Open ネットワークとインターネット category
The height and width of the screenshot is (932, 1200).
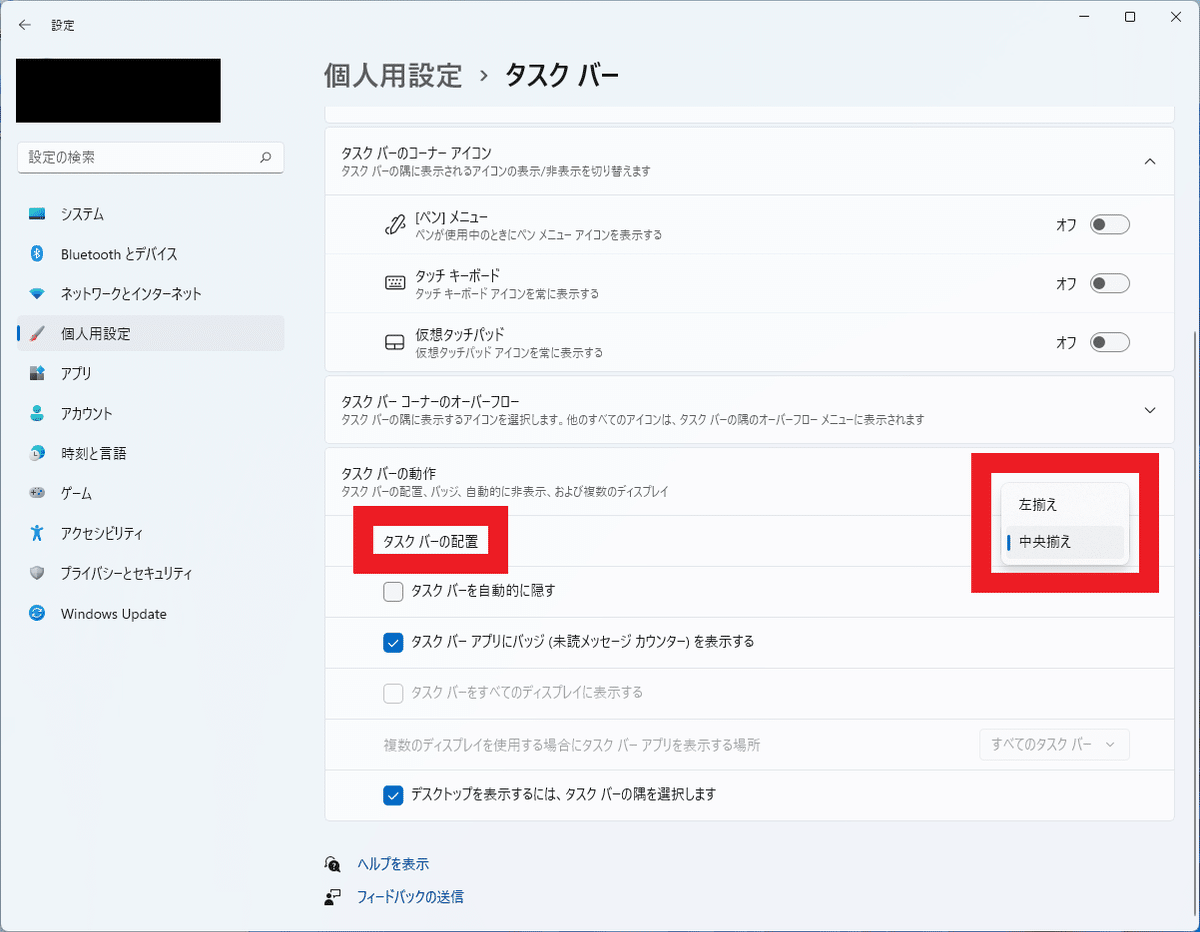151,294
